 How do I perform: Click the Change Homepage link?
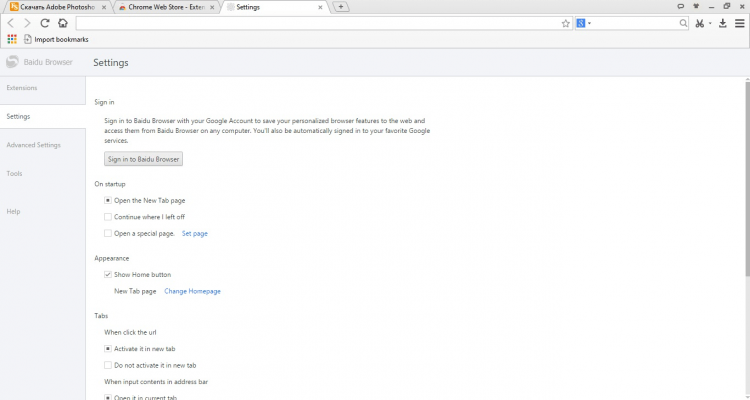click(x=192, y=291)
